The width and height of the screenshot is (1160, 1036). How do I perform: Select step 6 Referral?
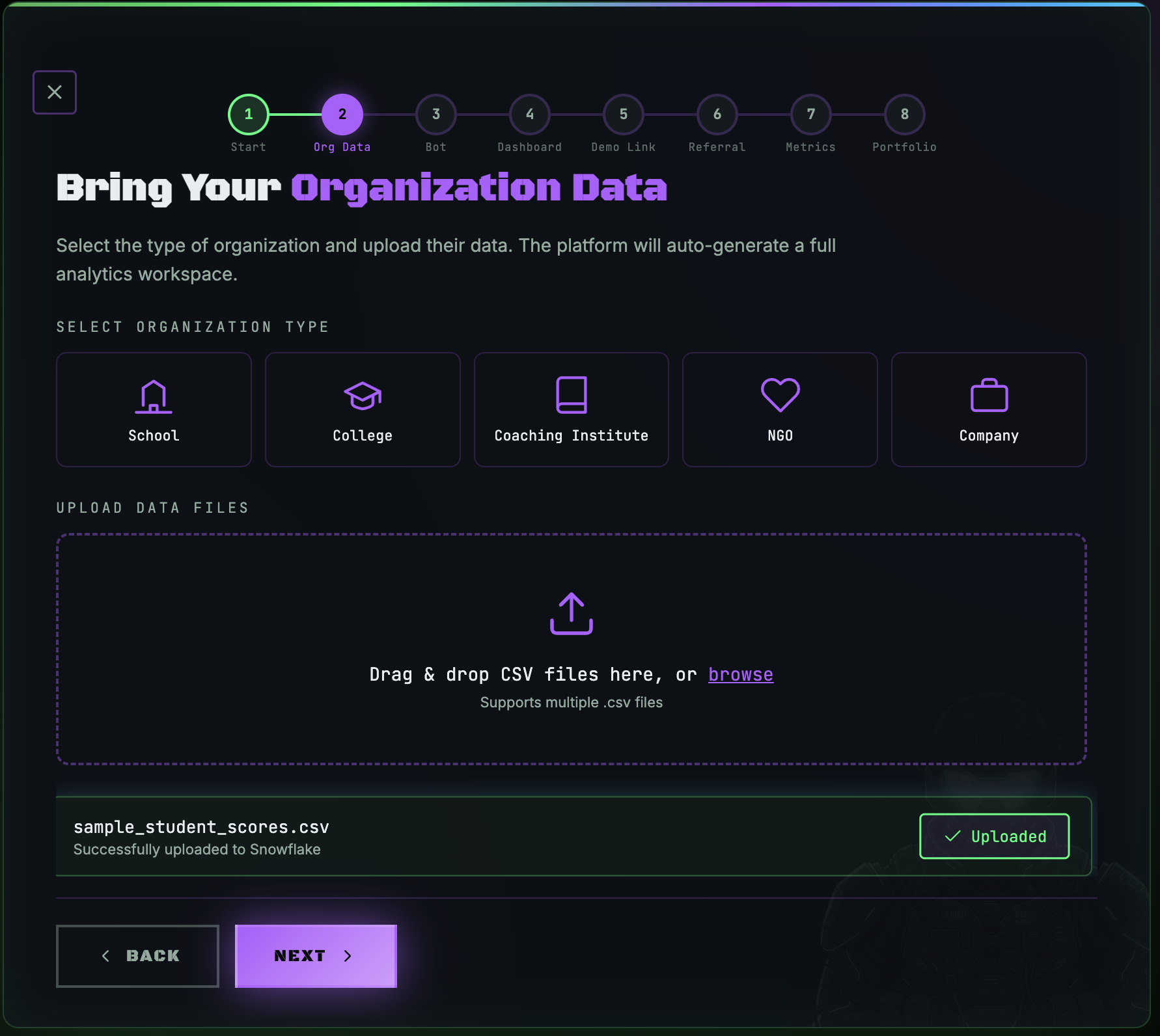717,115
